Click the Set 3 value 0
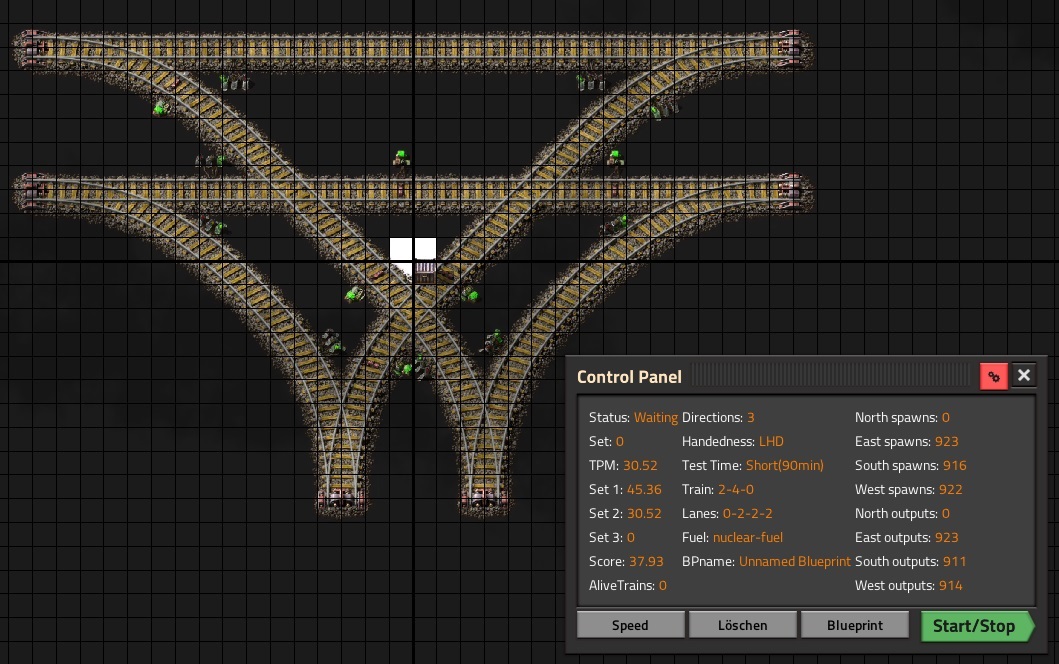Screen dimensions: 1059x664 [x=631, y=538]
